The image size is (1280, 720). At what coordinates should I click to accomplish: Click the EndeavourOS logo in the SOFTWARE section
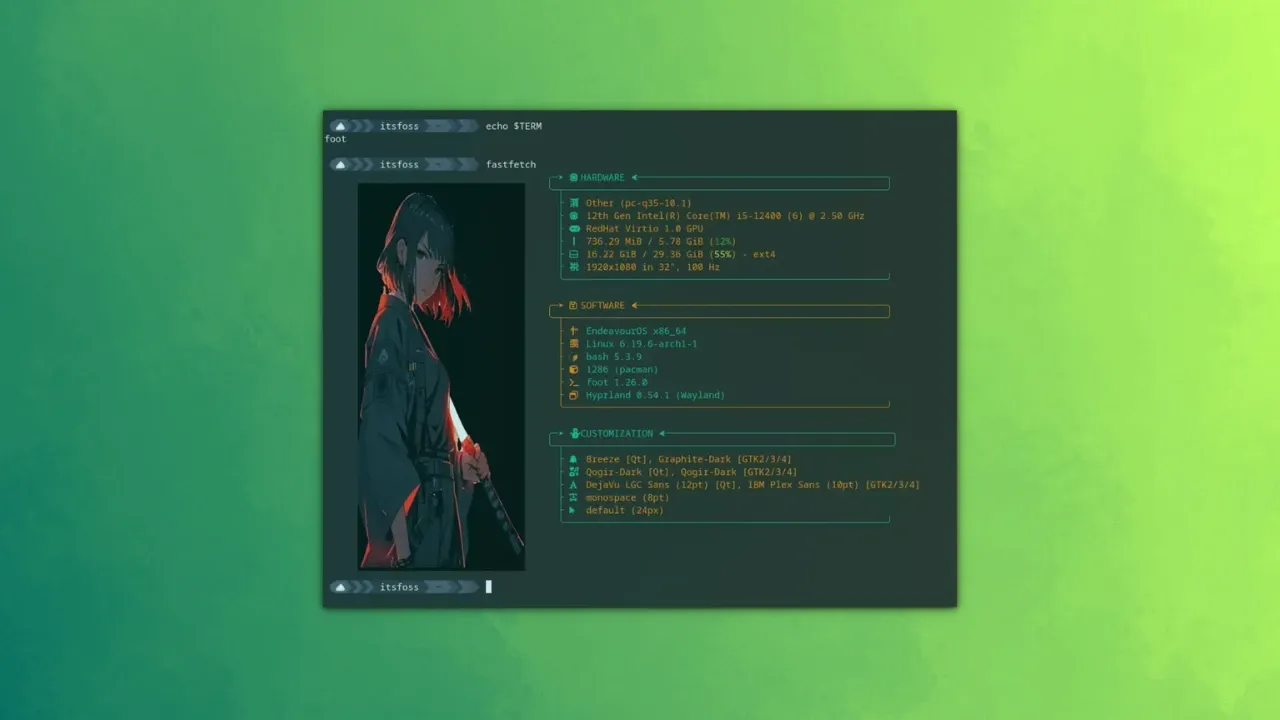tap(573, 330)
